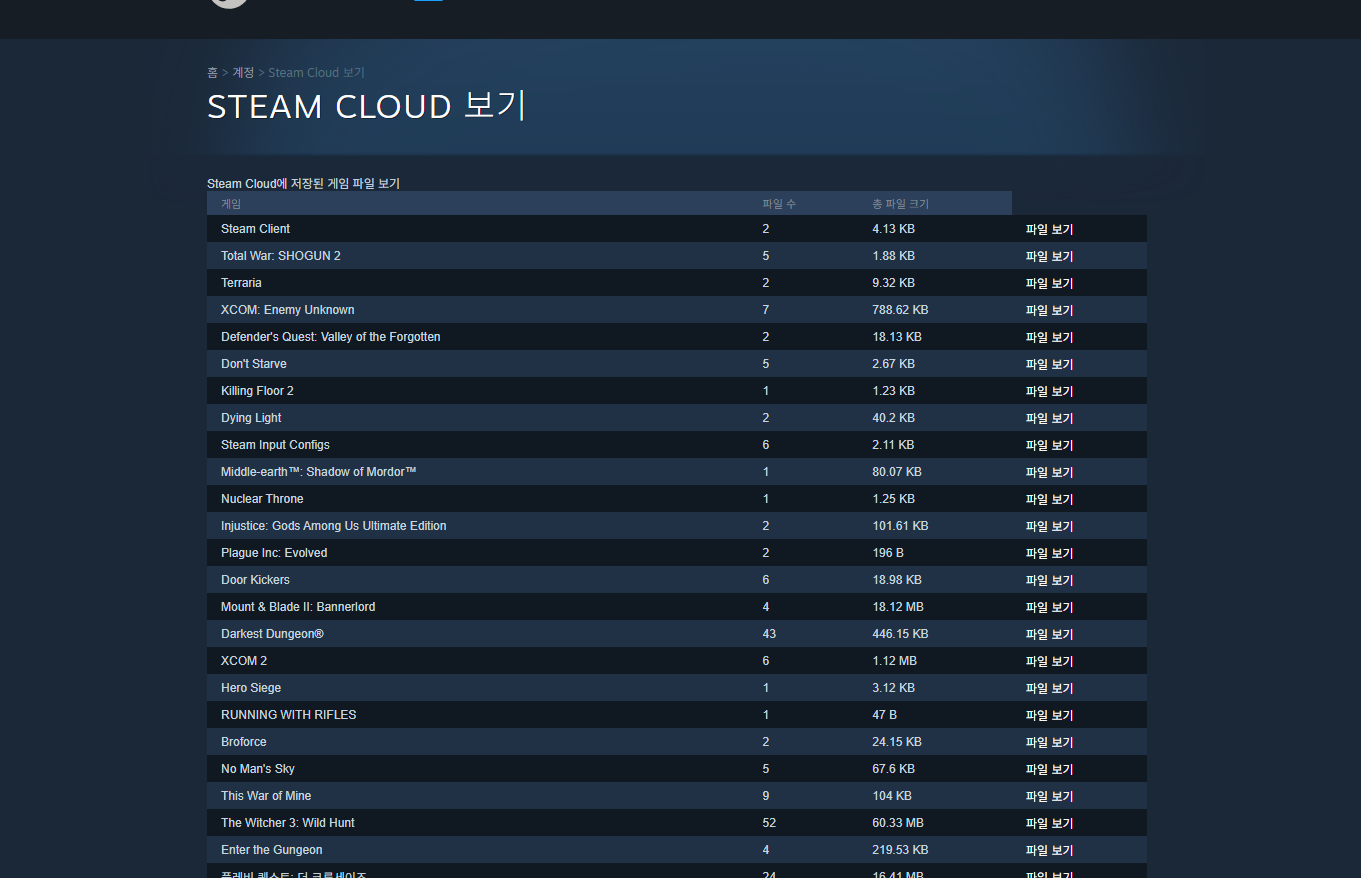View files for No Man's Sky
The image size is (1361, 878).
[1049, 769]
